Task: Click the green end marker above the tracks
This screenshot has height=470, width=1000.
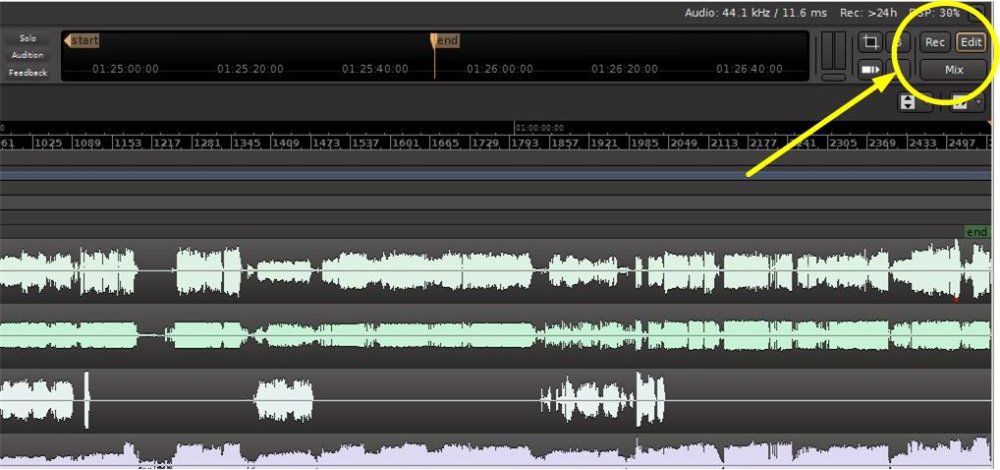Action: (976, 232)
